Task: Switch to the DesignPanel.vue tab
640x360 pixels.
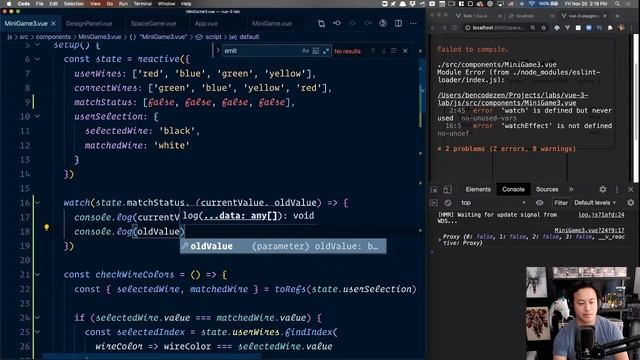Action: (89, 24)
